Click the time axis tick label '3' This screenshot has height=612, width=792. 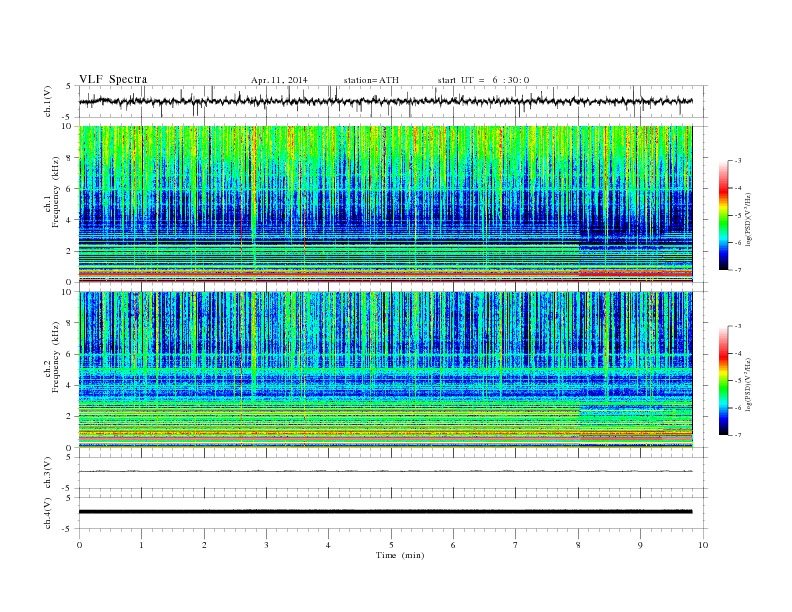pos(266,545)
